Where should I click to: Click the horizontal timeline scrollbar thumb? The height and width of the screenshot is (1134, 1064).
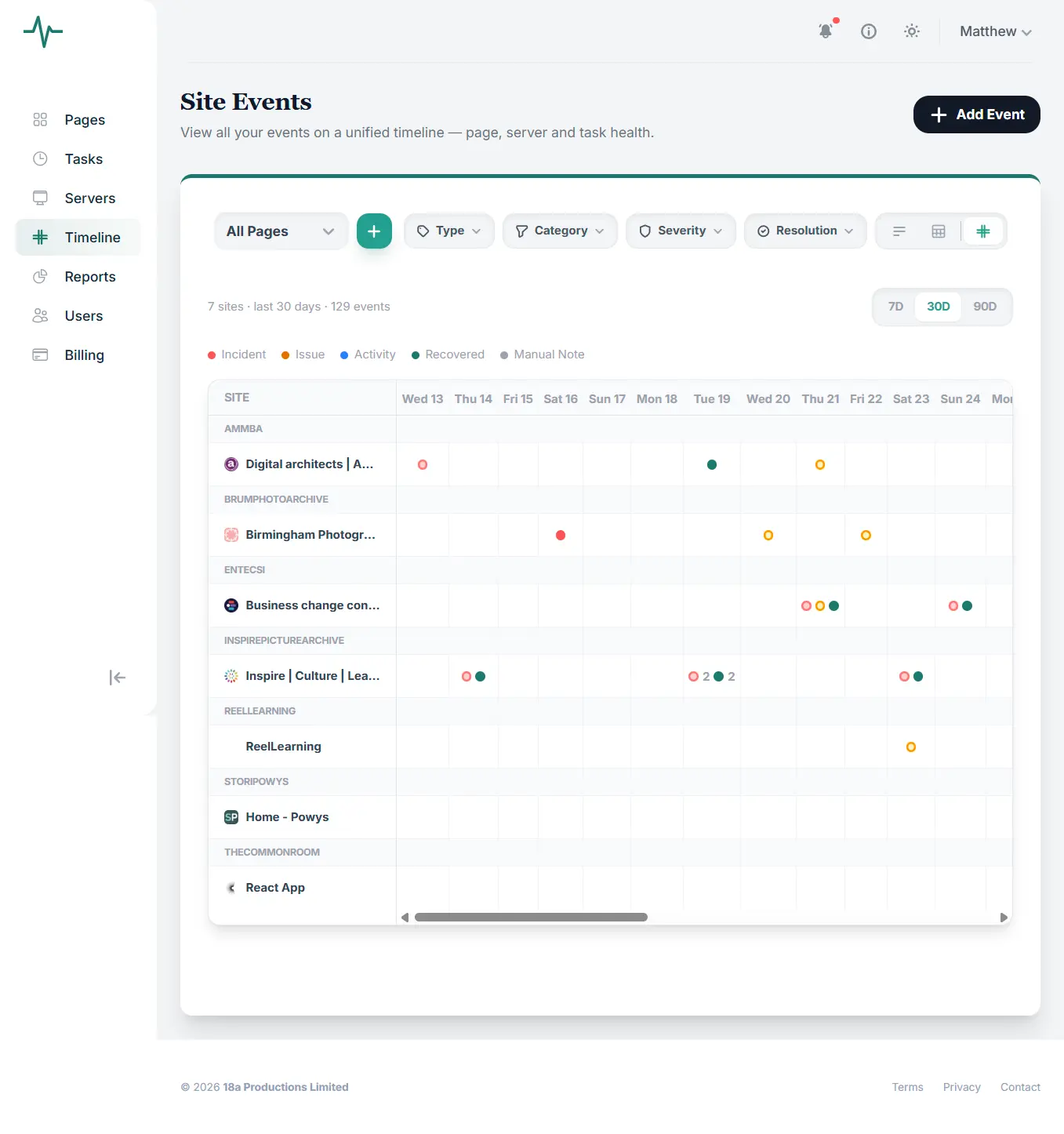[x=531, y=918]
